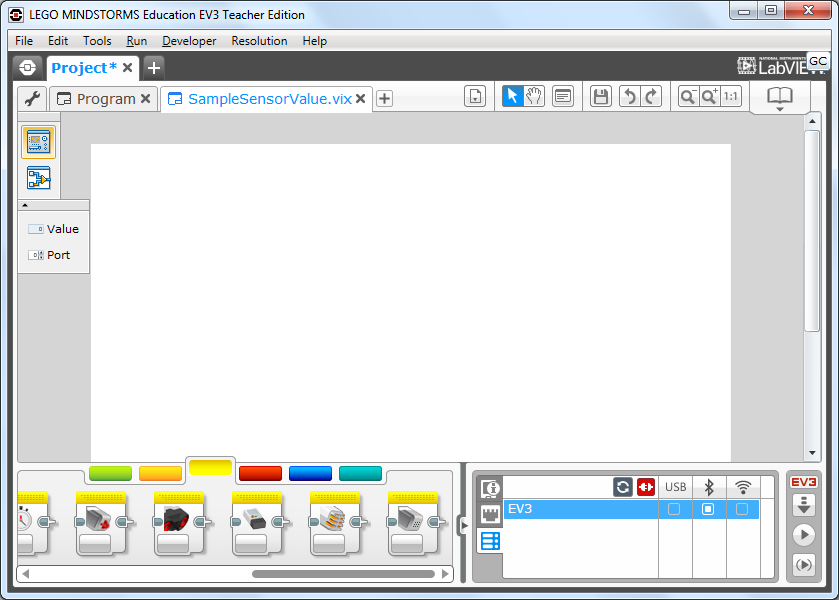Open the Port View tab
Viewport: 839px width, 600px height.
coord(490,514)
